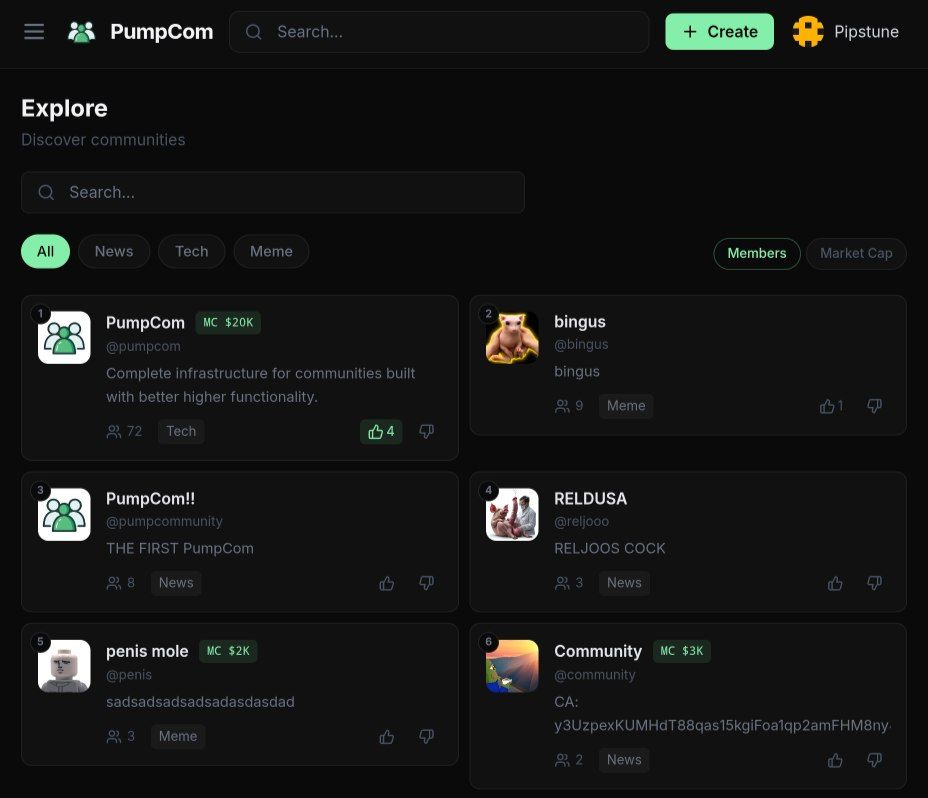Screen dimensions: 928x798
Task: Click members icon on penis mole card
Action: coord(114,736)
